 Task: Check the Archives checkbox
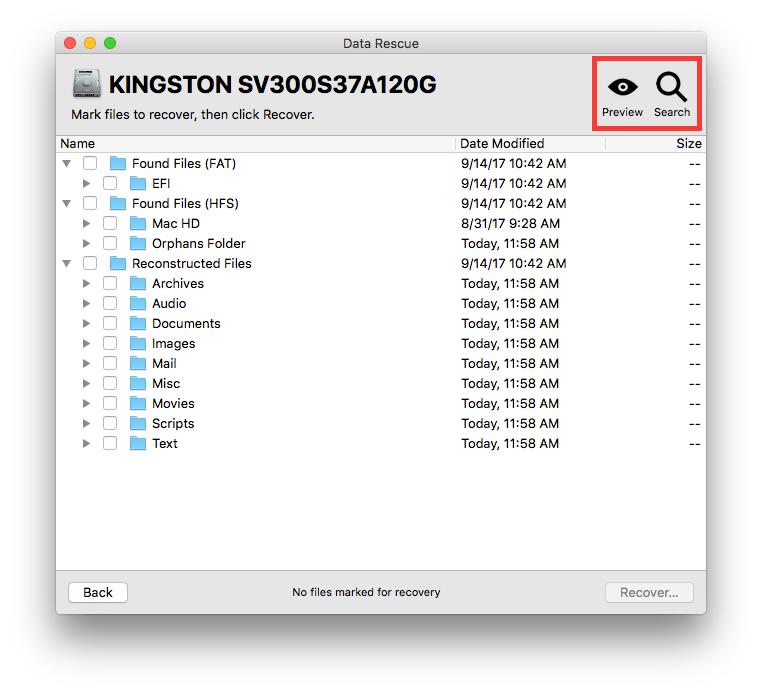pyautogui.click(x=110, y=283)
